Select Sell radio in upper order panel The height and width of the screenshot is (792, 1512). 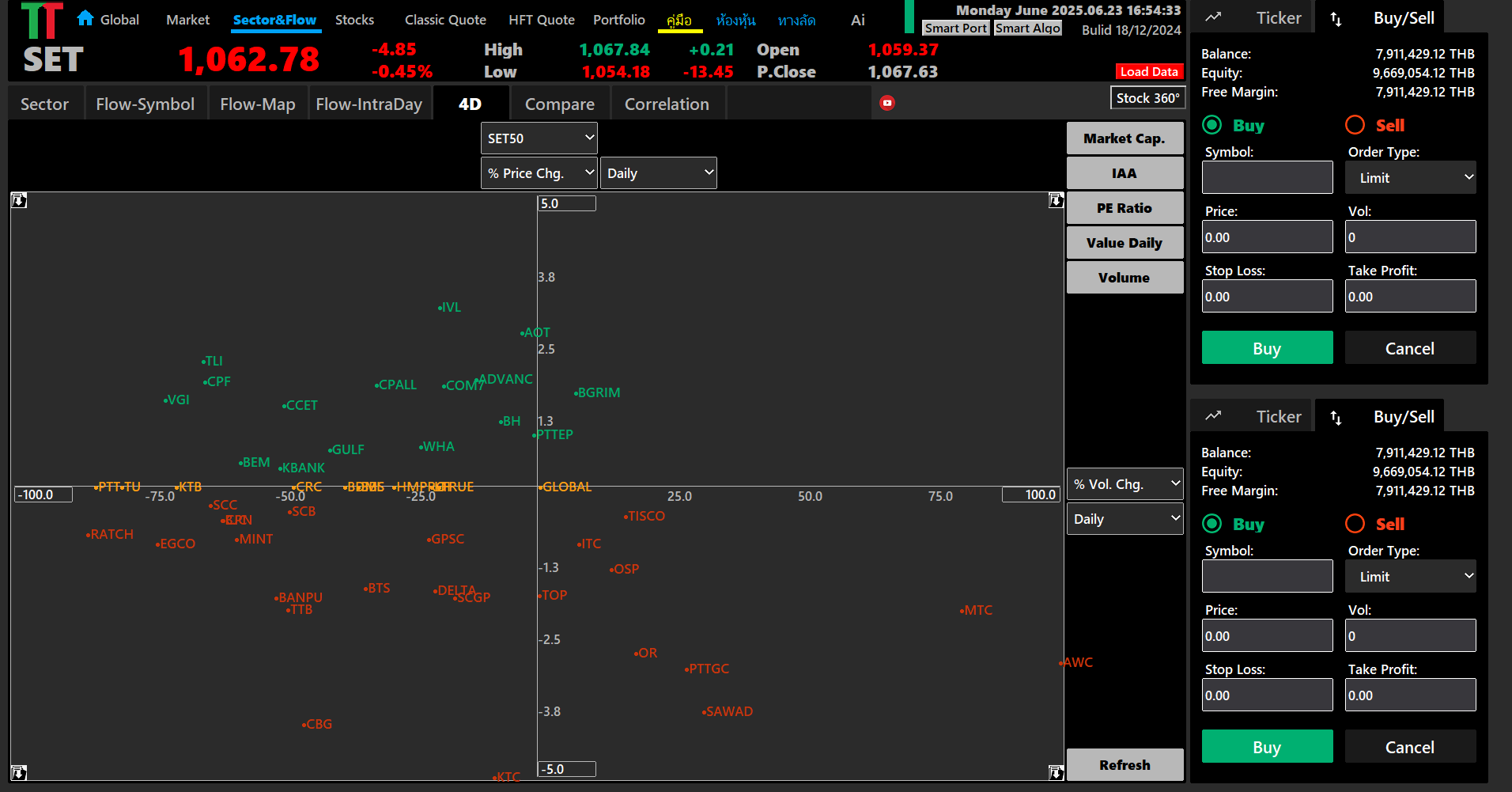[1355, 125]
